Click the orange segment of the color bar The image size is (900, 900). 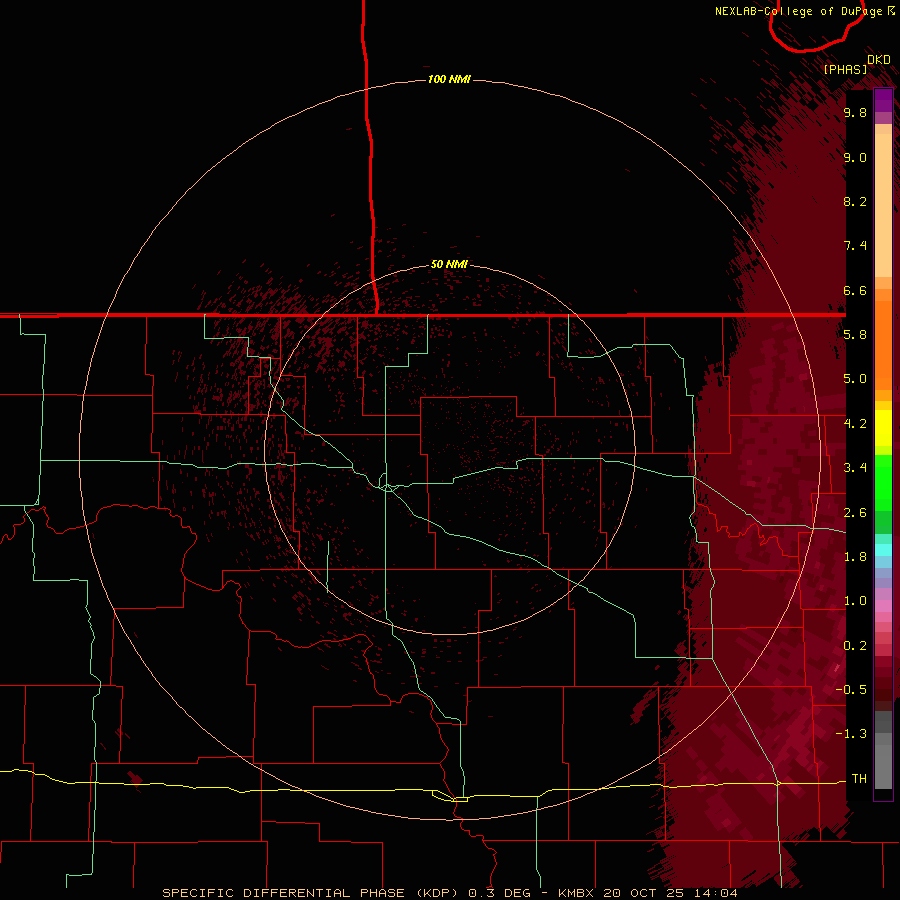883,346
